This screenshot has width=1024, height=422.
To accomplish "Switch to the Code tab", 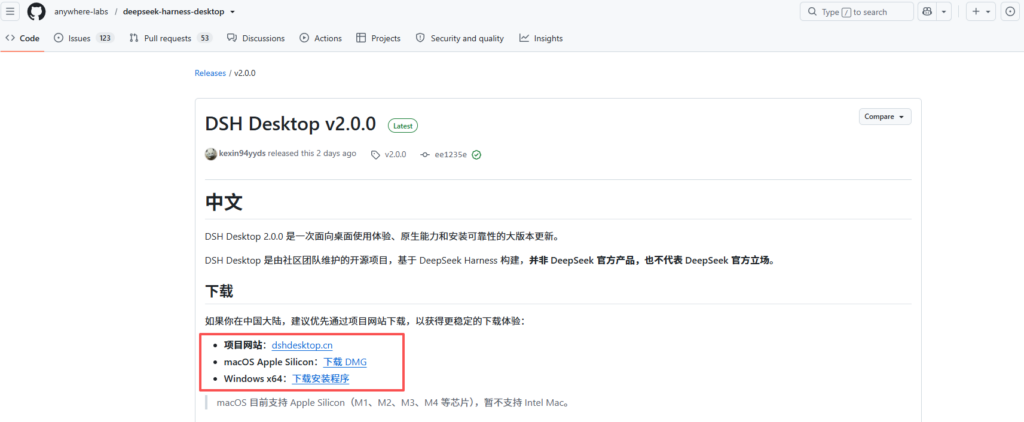I will pos(22,39).
